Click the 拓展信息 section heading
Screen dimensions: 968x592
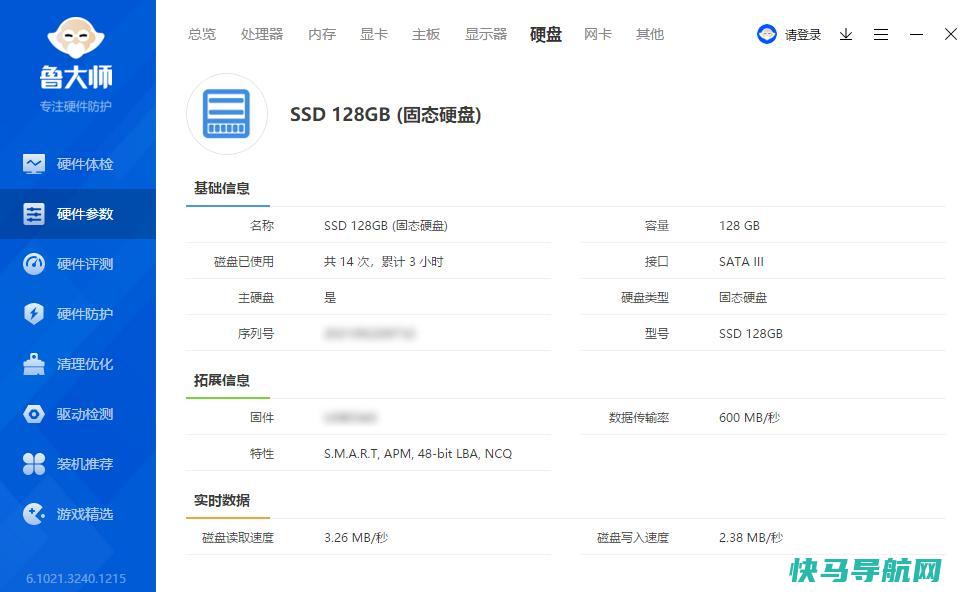pos(222,380)
